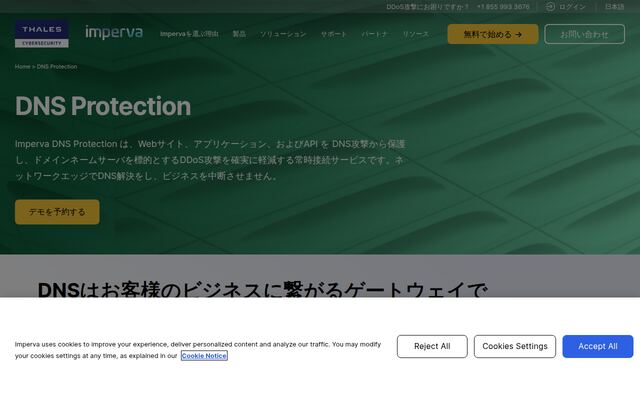640x400 pixels.
Task: Open the Impervaを選ぶ理由 menu
Action: pyautogui.click(x=189, y=34)
